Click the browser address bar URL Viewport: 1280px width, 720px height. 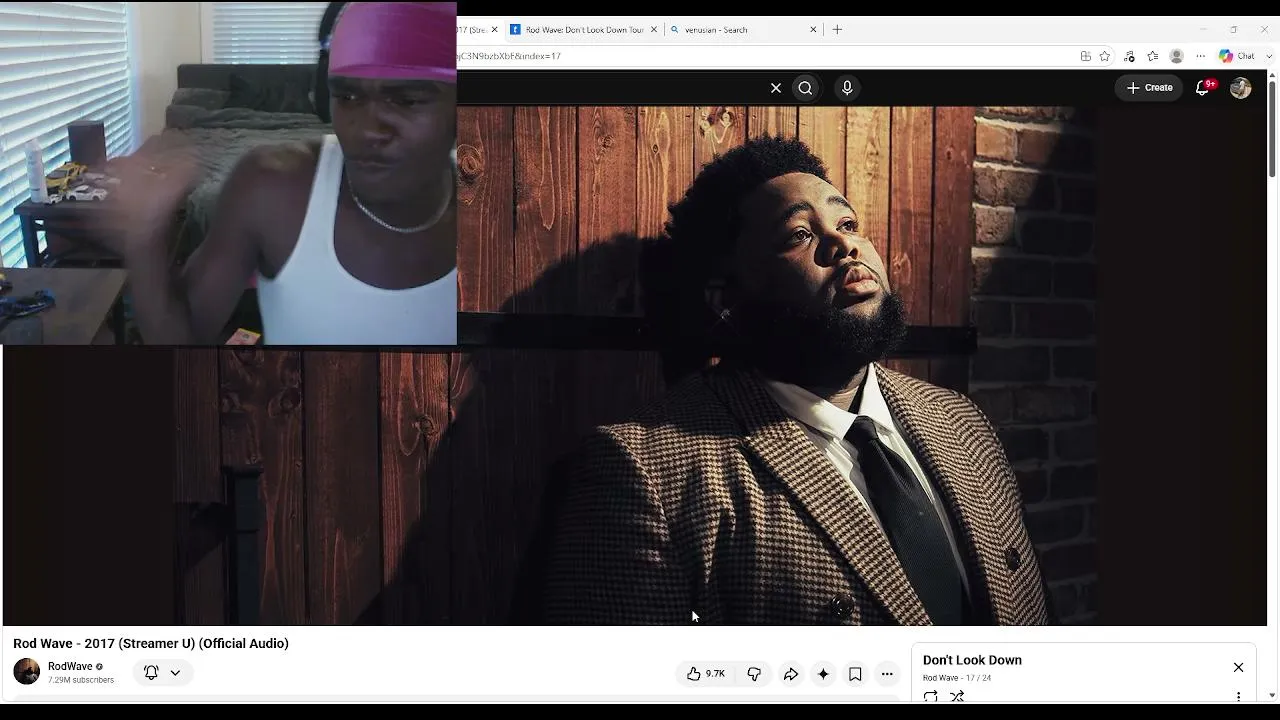point(509,56)
